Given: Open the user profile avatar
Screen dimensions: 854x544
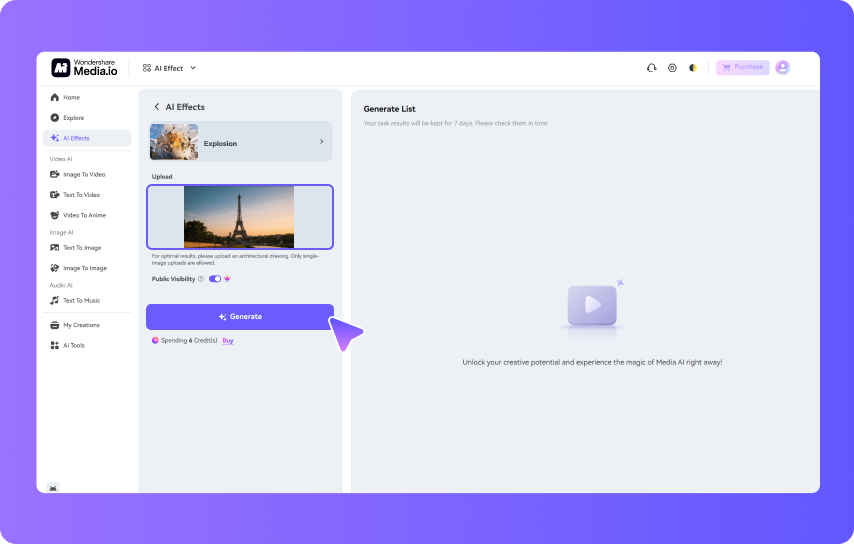Looking at the screenshot, I should [x=783, y=68].
